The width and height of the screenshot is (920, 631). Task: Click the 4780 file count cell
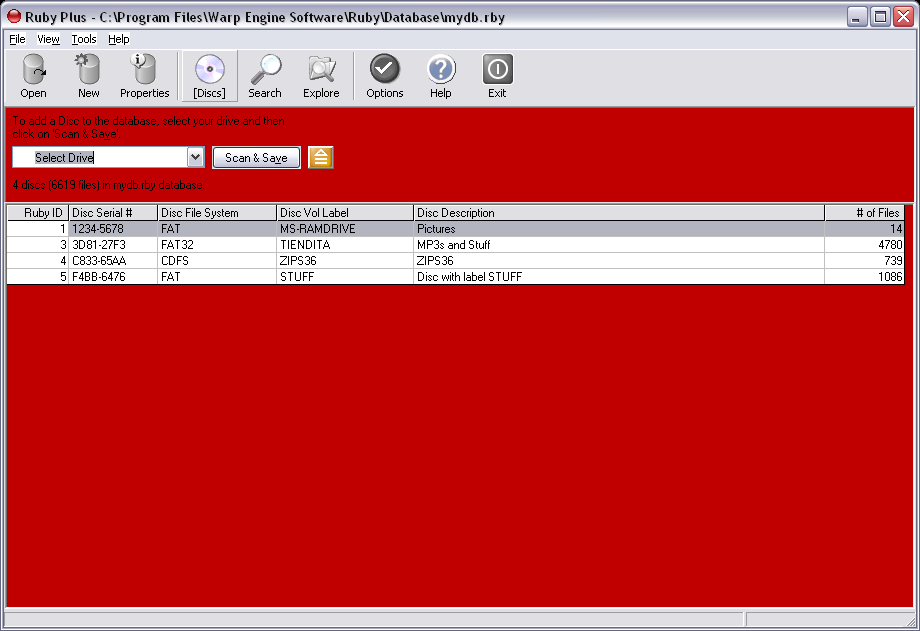pos(864,245)
